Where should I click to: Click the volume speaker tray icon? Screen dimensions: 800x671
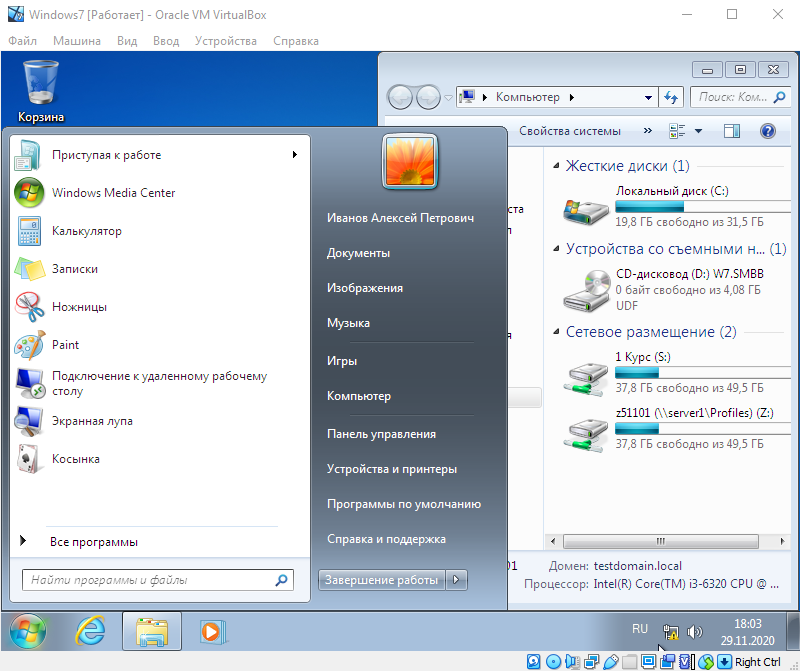(x=695, y=632)
